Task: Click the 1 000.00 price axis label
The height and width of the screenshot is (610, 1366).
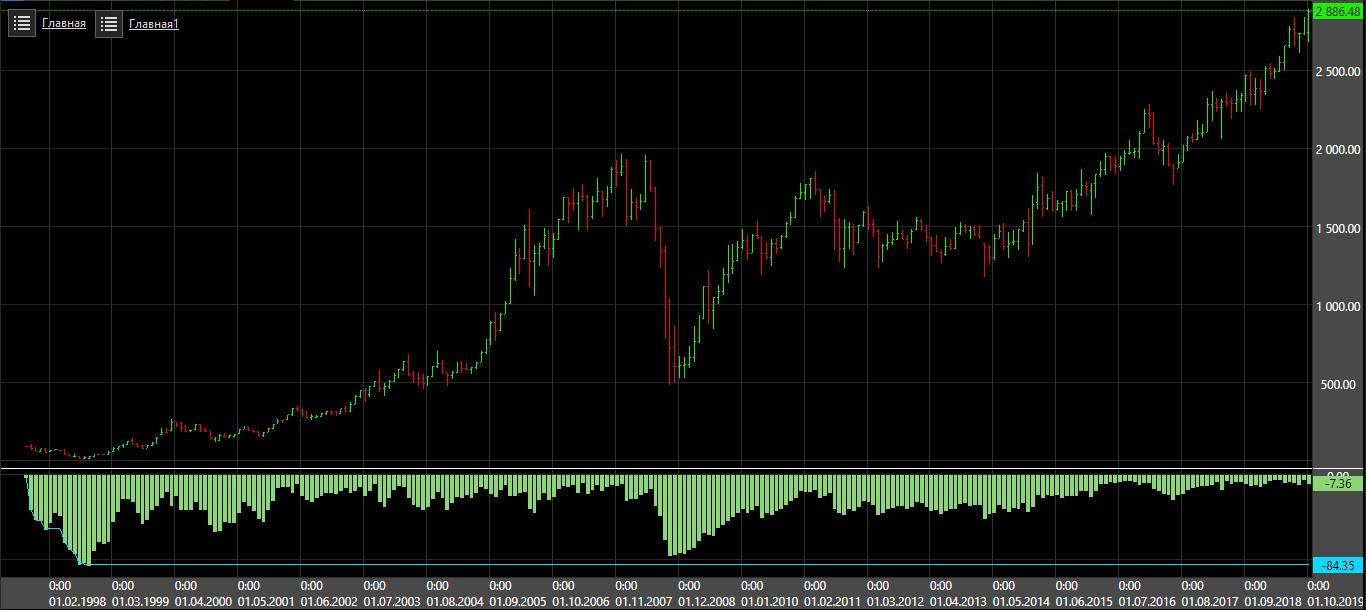Action: [x=1338, y=307]
